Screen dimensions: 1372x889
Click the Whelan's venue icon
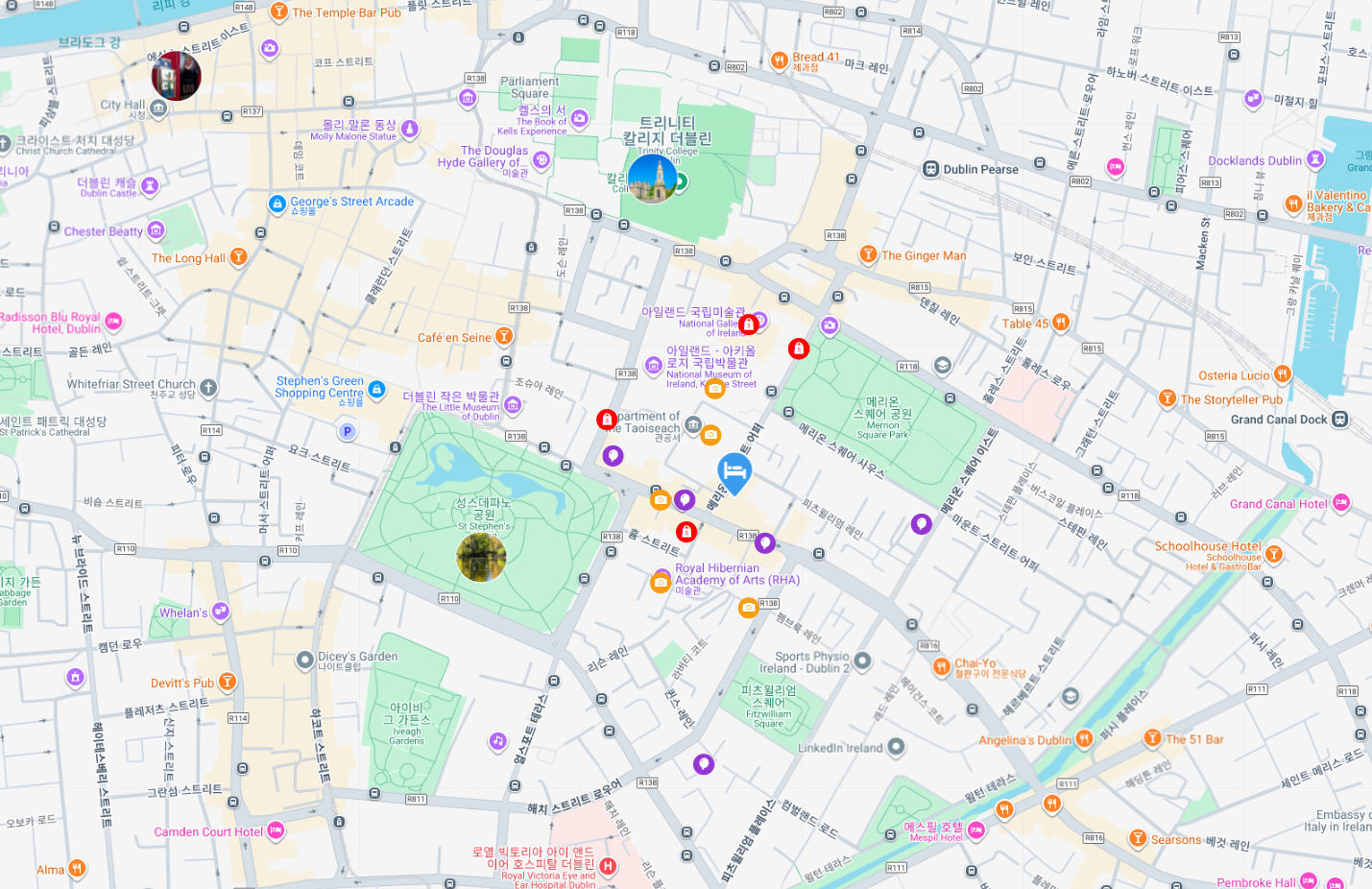click(x=221, y=611)
